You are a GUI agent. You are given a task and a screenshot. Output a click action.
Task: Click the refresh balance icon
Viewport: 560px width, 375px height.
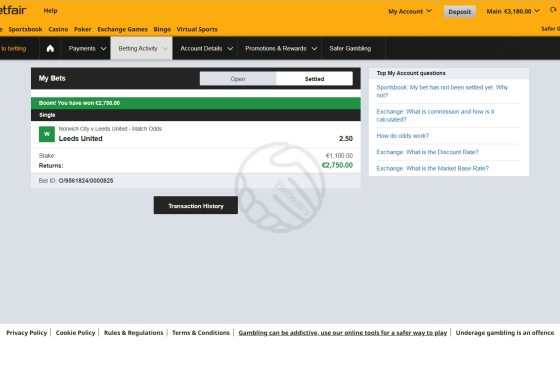tap(554, 10)
